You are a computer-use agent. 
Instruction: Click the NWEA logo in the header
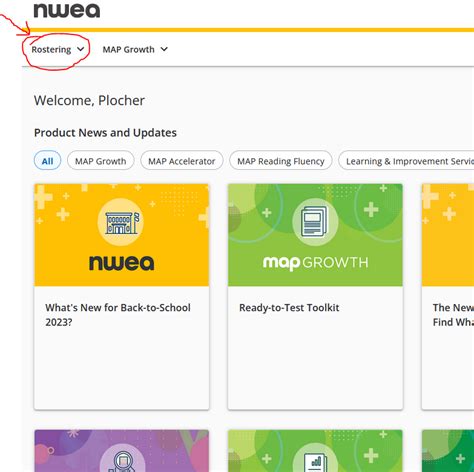click(67, 10)
